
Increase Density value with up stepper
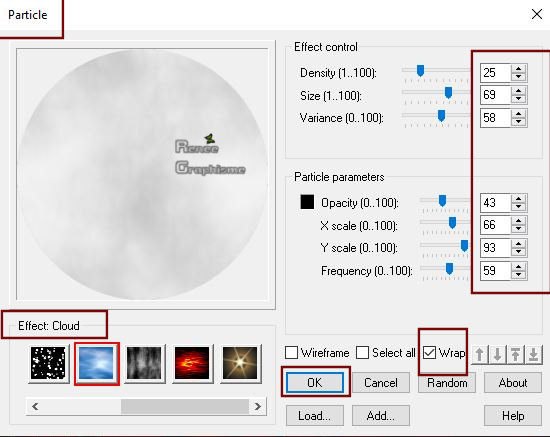pyautogui.click(x=519, y=69)
